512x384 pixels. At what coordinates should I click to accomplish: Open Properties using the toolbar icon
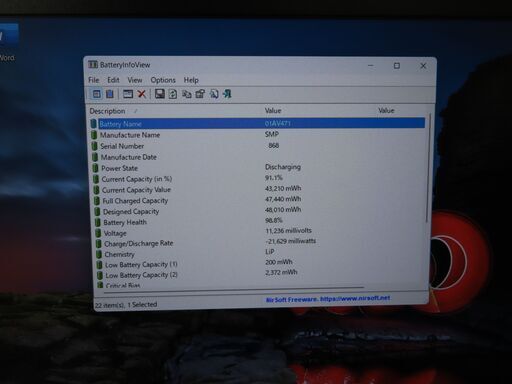click(200, 94)
